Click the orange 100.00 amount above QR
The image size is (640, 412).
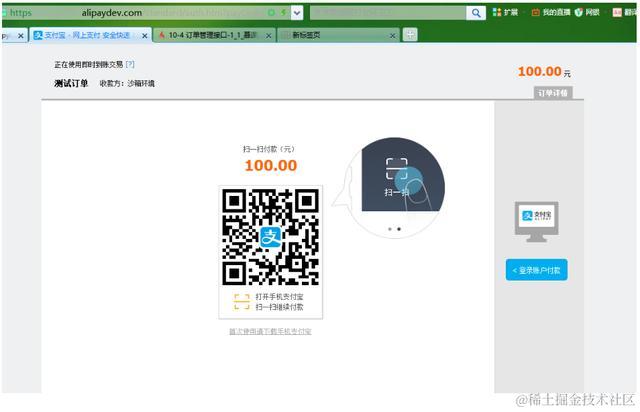pyautogui.click(x=271, y=165)
